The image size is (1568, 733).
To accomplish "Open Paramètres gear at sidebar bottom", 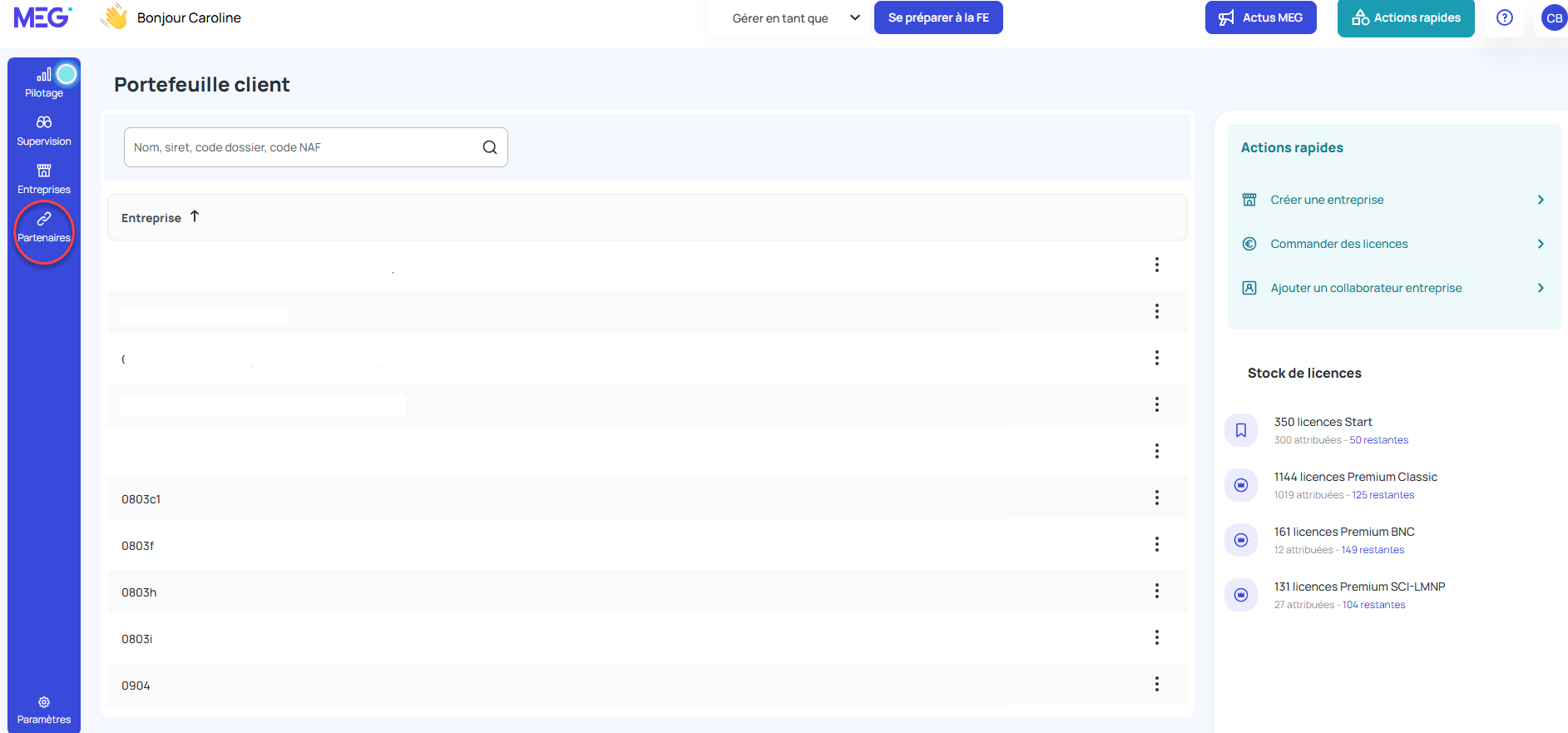I will tap(44, 710).
